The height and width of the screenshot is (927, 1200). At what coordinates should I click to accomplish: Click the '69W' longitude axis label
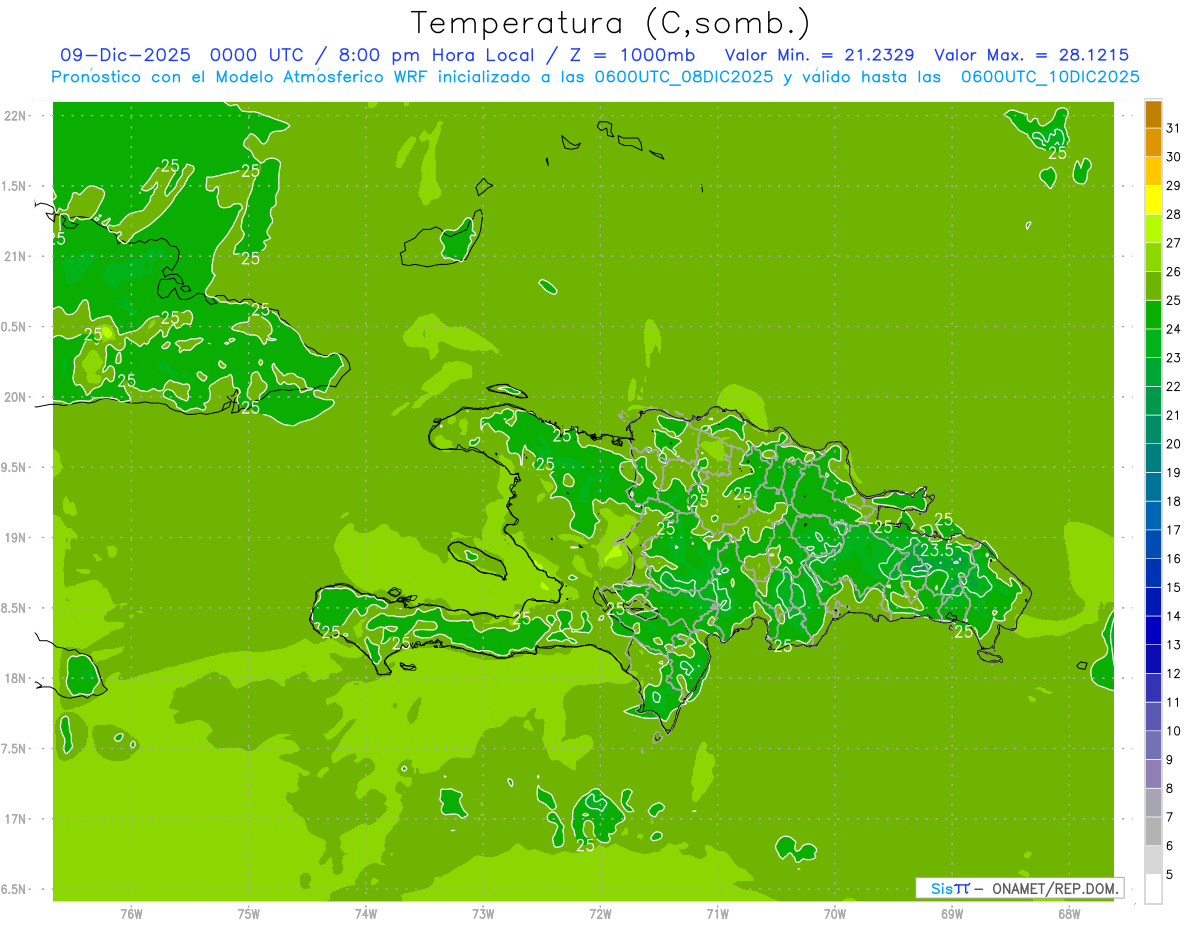point(952,913)
